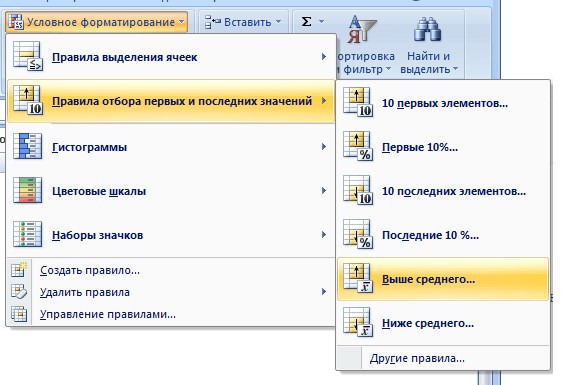Screen dimensions: 566x385
Task: Select 10 последних элементов… rule
Action: pos(443,191)
